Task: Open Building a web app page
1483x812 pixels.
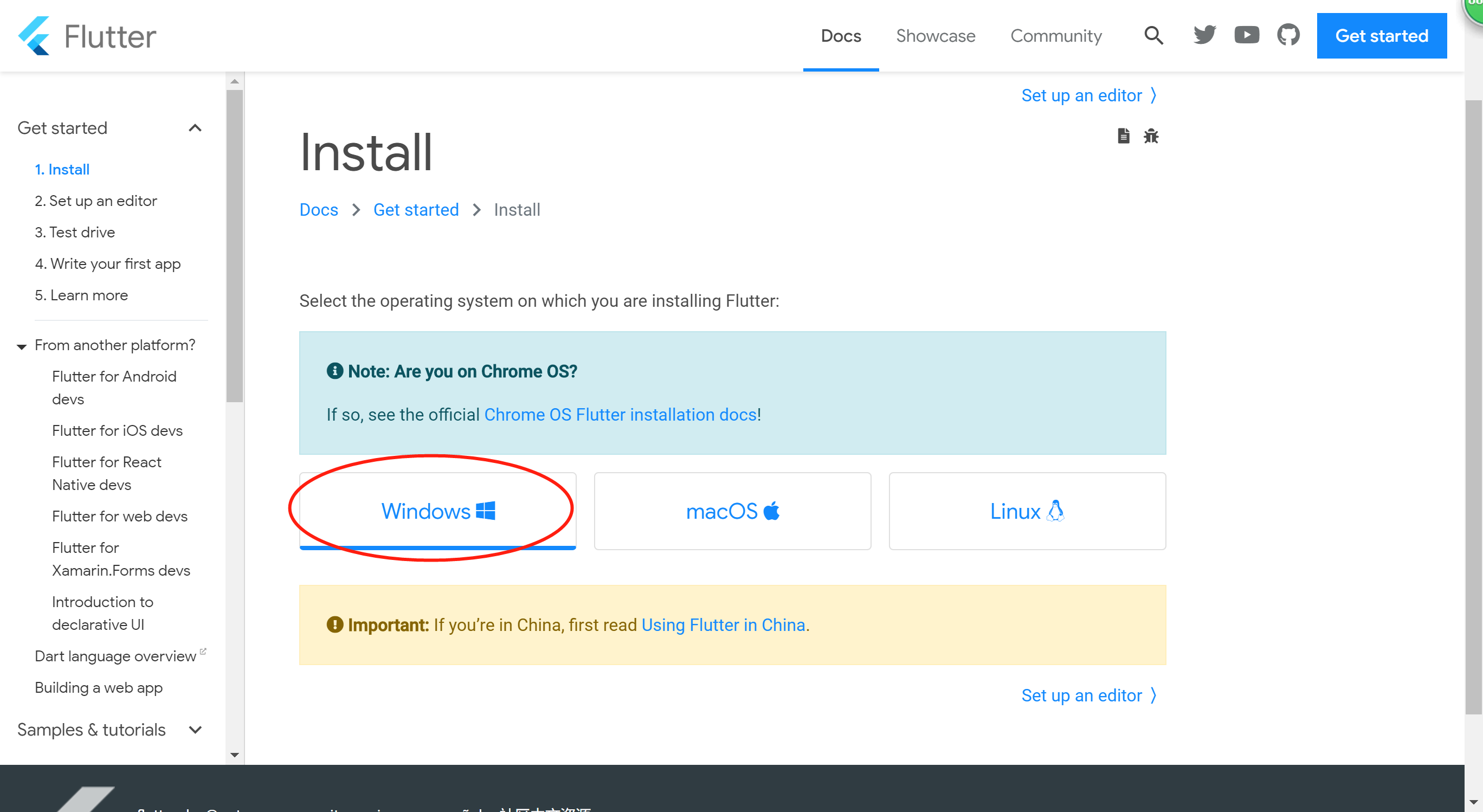Action: [99, 688]
